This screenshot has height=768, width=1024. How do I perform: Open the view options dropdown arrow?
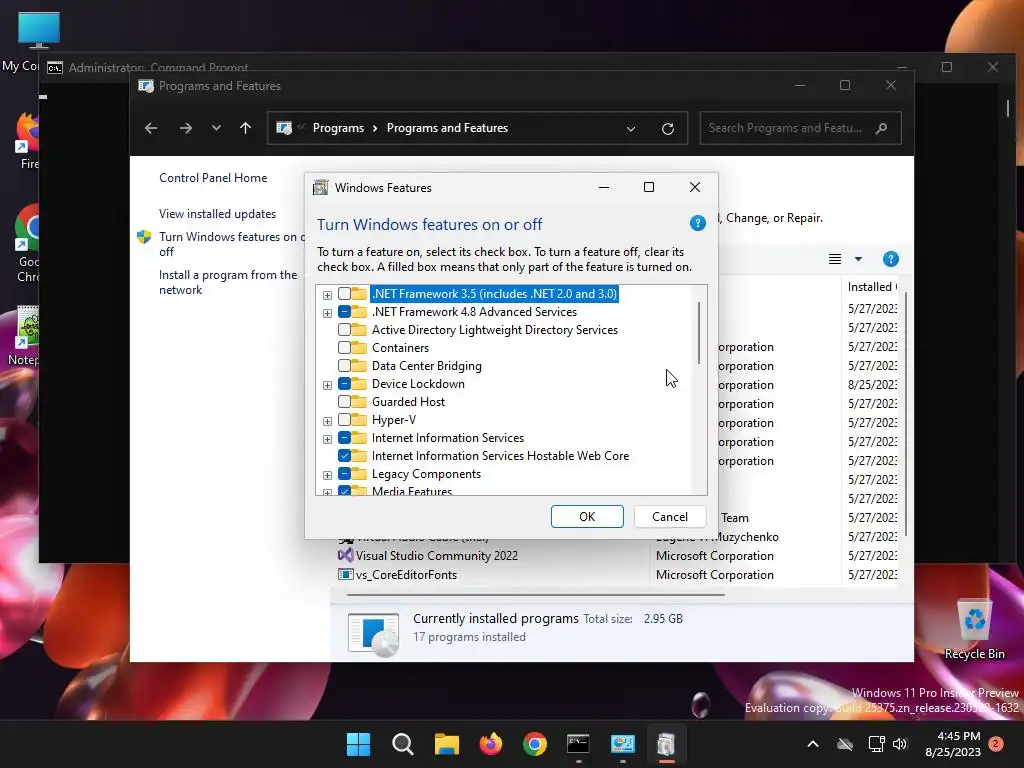click(x=858, y=259)
